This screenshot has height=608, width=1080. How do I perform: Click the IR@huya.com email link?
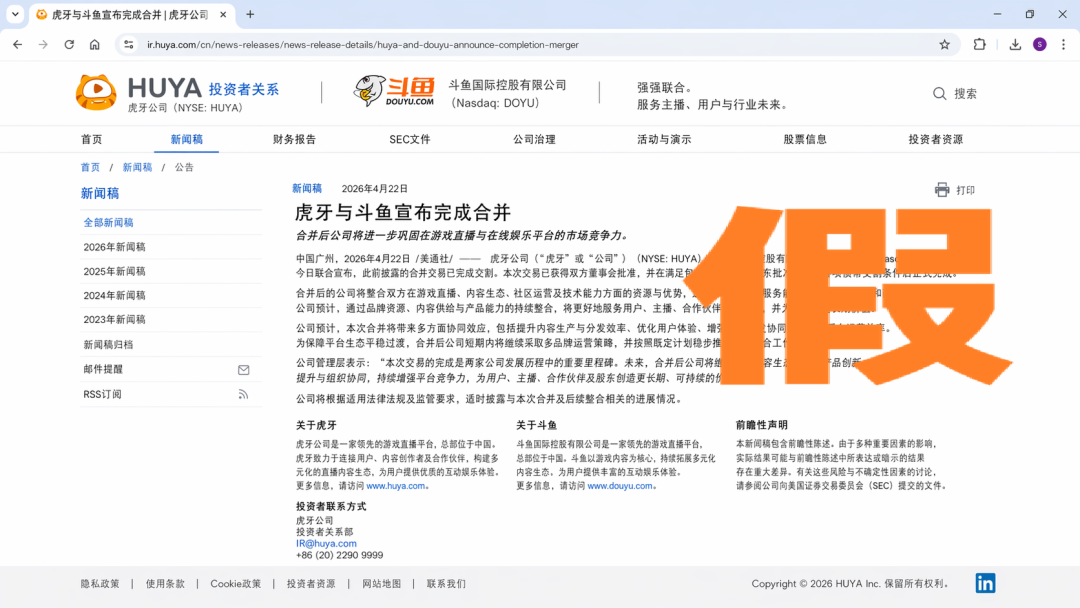(x=326, y=543)
